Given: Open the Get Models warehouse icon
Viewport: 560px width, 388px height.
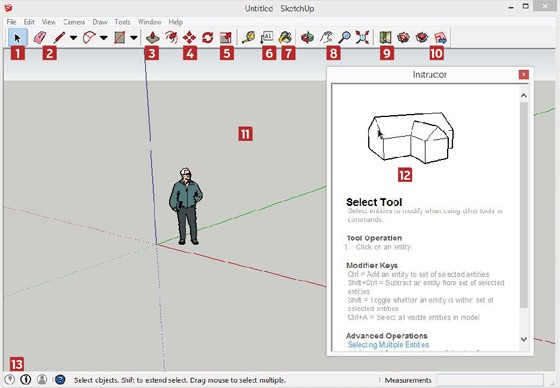Looking at the screenshot, I should pyautogui.click(x=404, y=37).
